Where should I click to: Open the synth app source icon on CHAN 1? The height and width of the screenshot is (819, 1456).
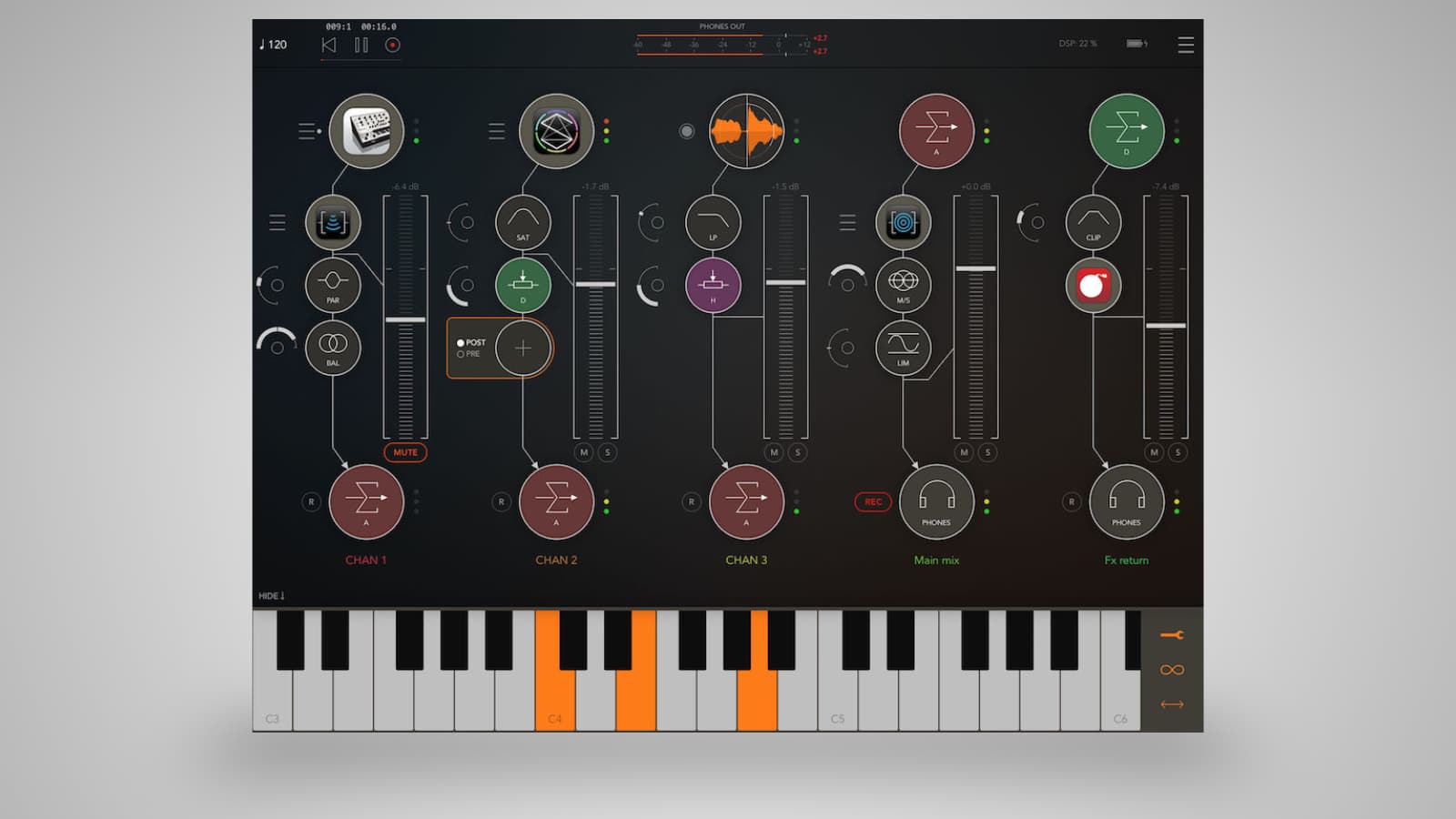367,131
